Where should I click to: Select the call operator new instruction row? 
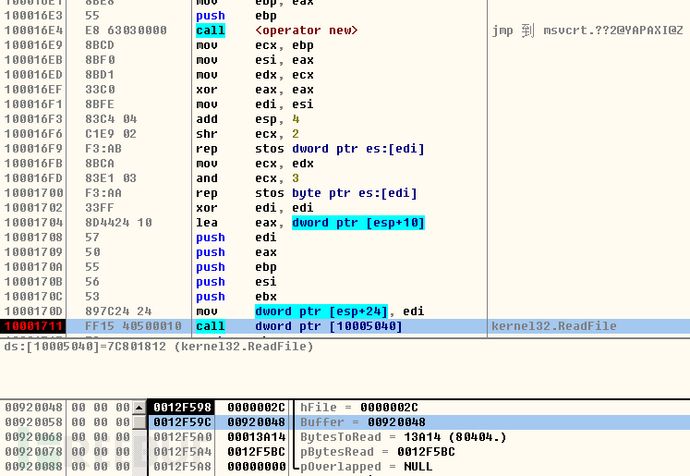[x=345, y=30]
